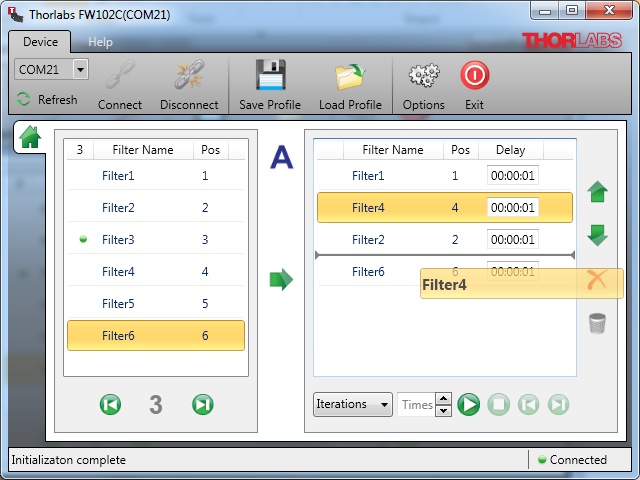Viewport: 640px width, 480px height.
Task: Select Filter1 in the left filter list
Action: tap(156, 176)
